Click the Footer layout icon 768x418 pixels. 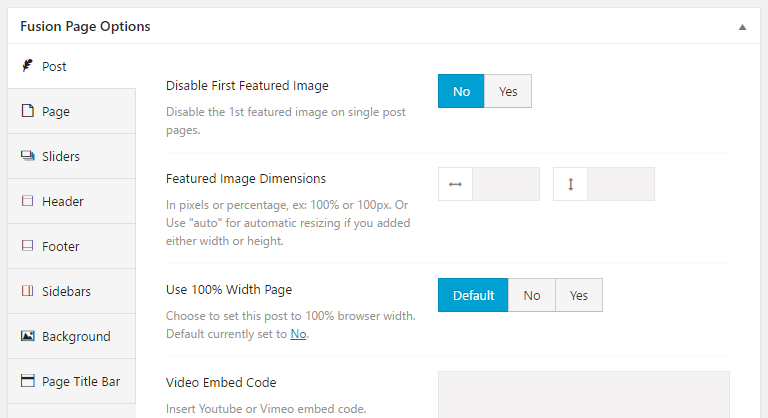click(27, 246)
